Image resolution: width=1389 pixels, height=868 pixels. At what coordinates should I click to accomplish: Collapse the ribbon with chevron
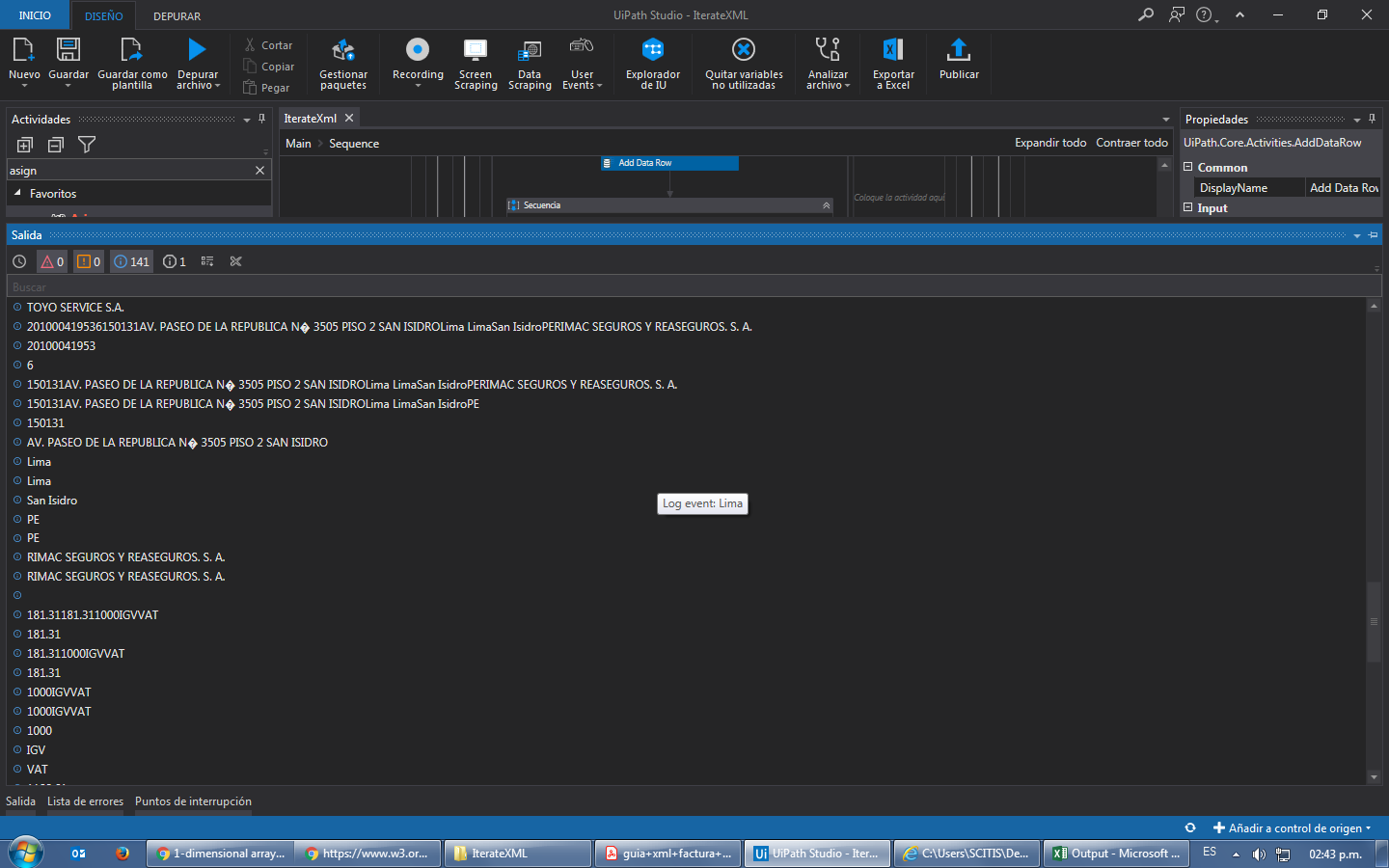1239,14
